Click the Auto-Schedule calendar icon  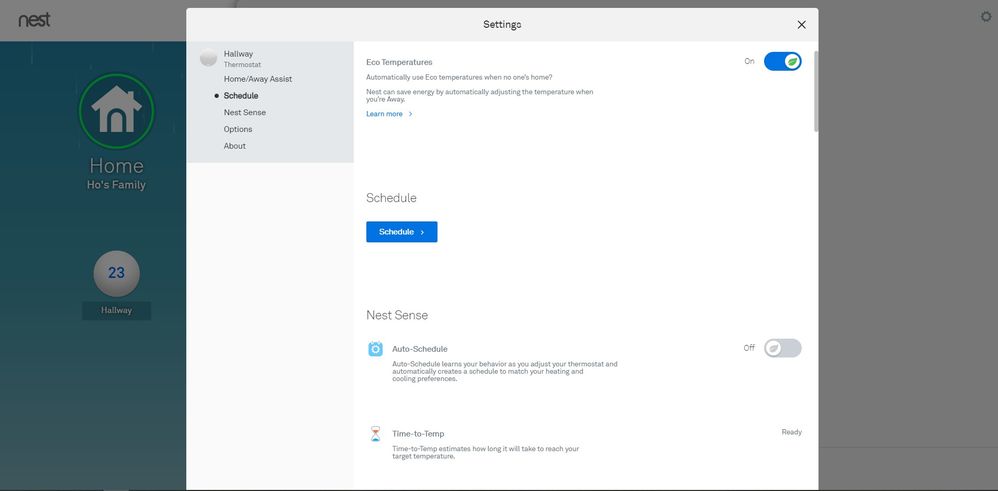point(376,349)
